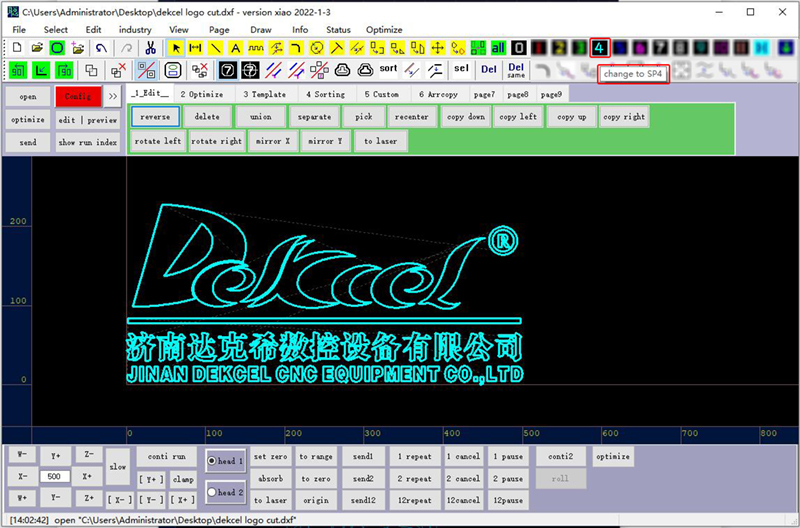Switch to the '4 Sorting' tab

(326, 94)
